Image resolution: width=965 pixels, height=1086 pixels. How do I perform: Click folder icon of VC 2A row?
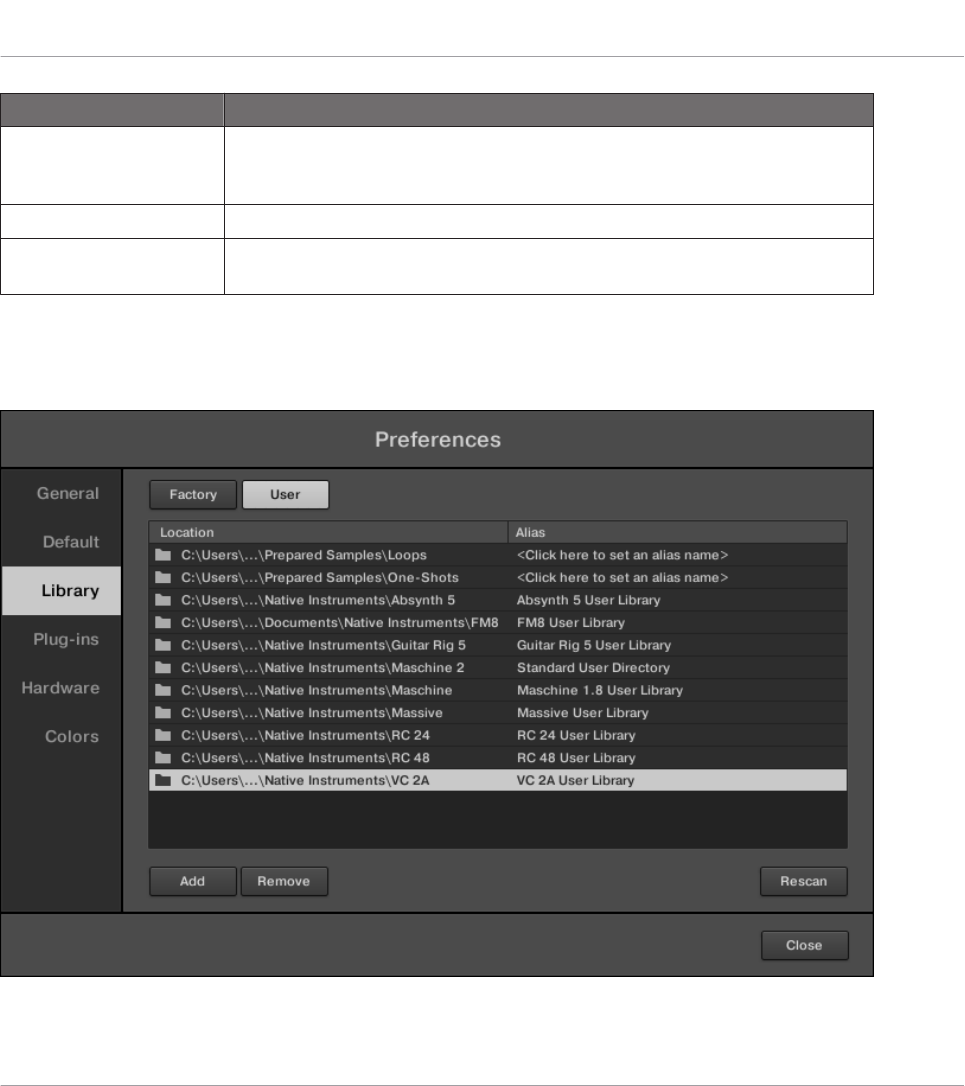click(163, 780)
